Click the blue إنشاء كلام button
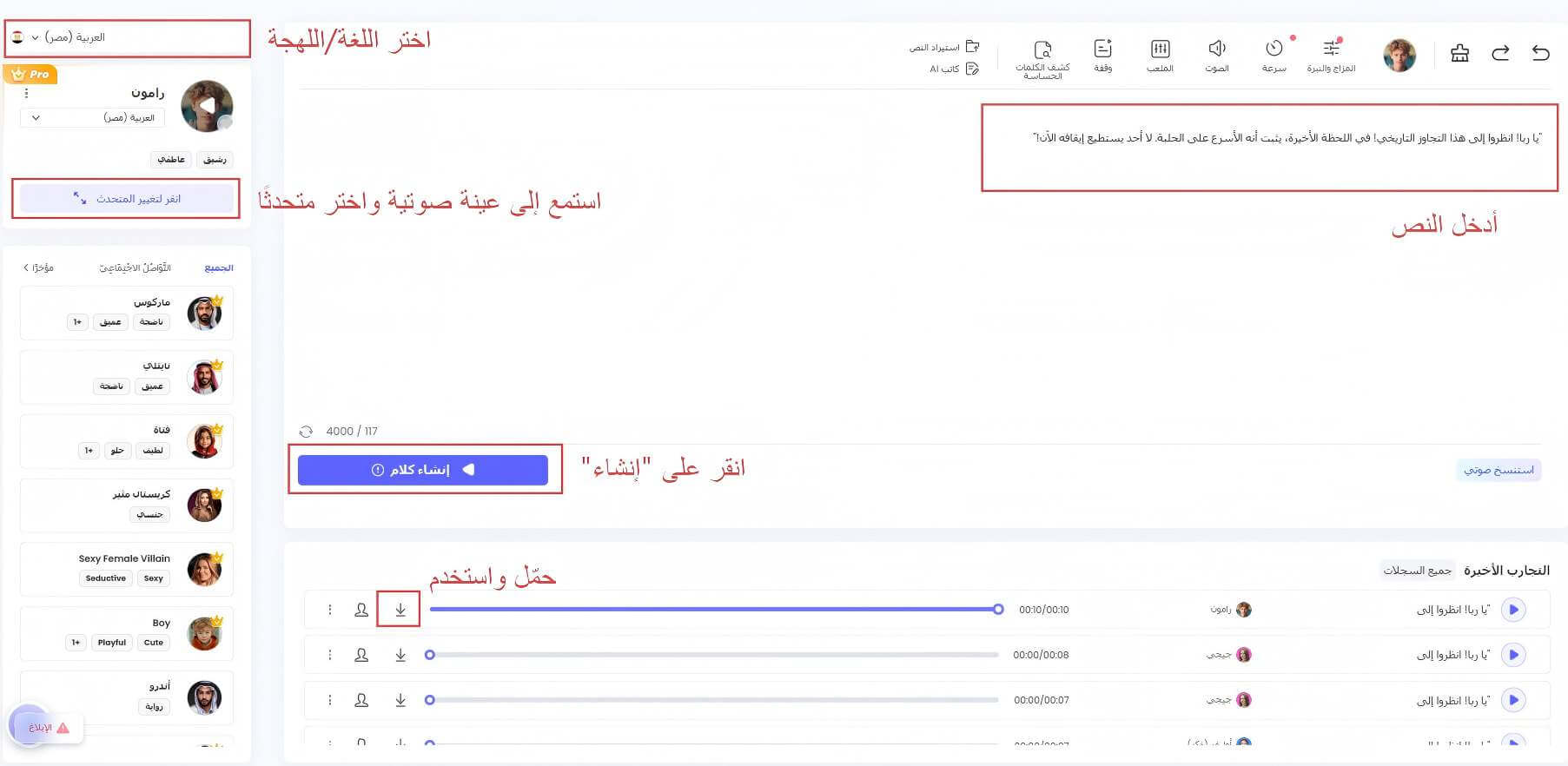Image resolution: width=1568 pixels, height=766 pixels. click(x=422, y=470)
